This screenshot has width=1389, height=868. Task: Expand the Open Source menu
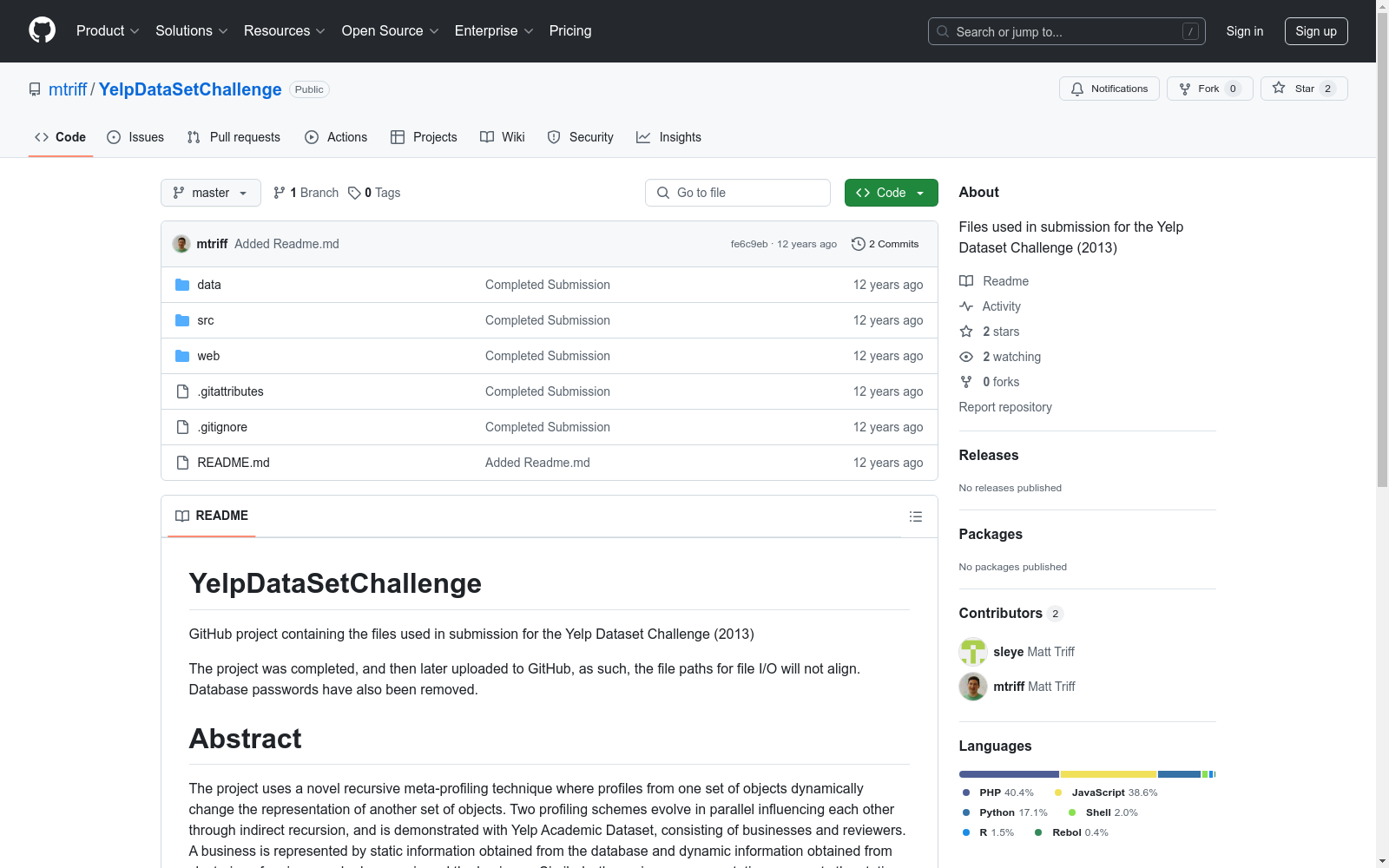pyautogui.click(x=390, y=30)
